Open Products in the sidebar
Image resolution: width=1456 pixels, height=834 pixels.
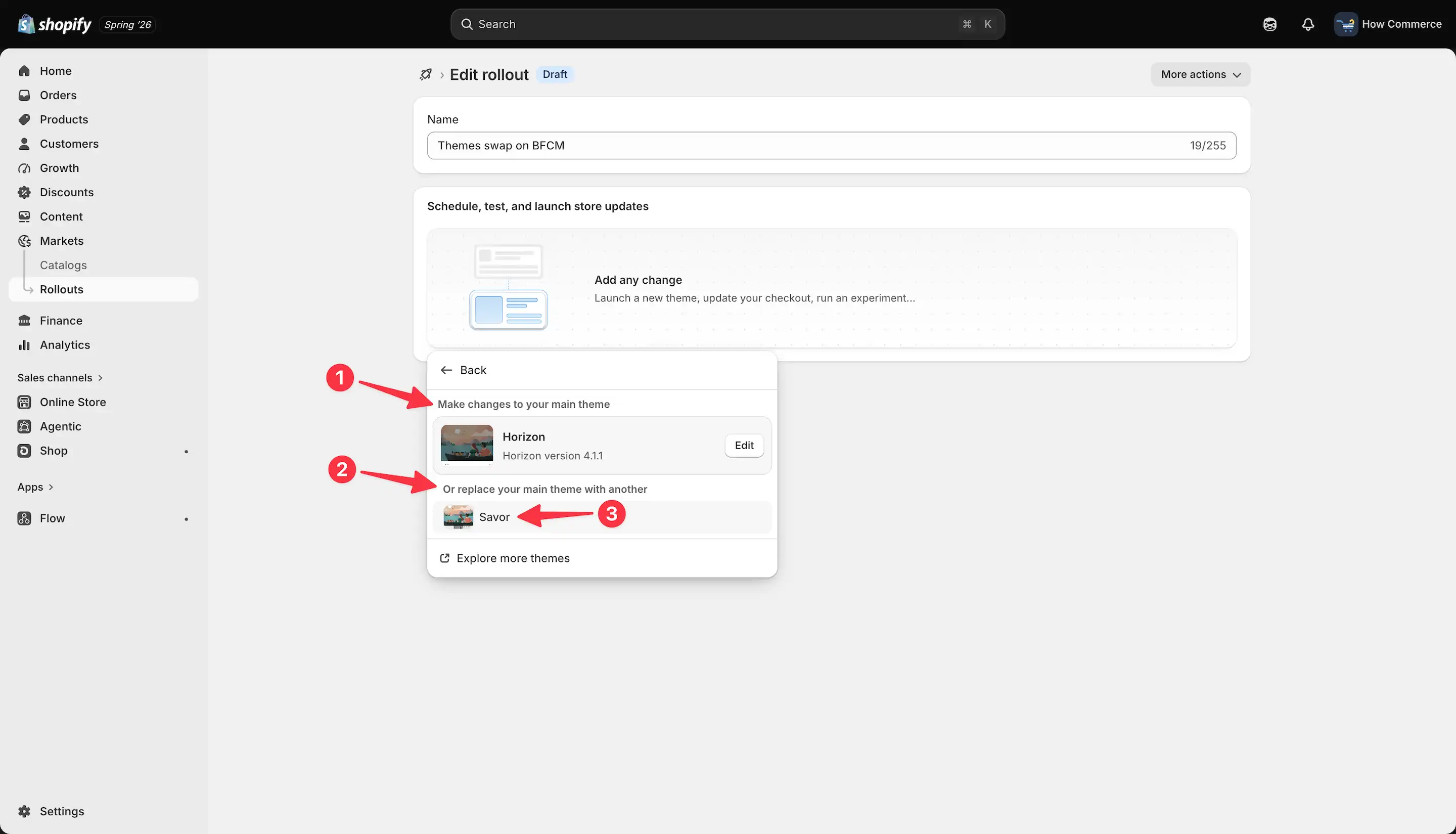click(104, 120)
